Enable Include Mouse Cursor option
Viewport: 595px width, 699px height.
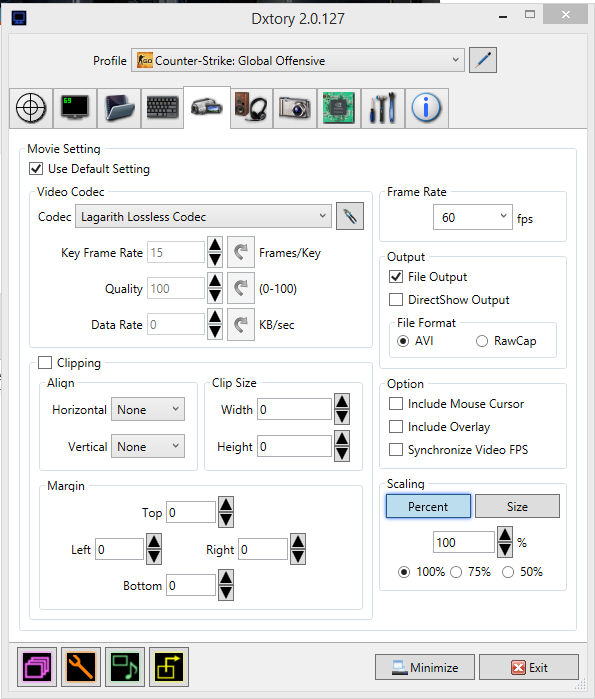(x=396, y=404)
